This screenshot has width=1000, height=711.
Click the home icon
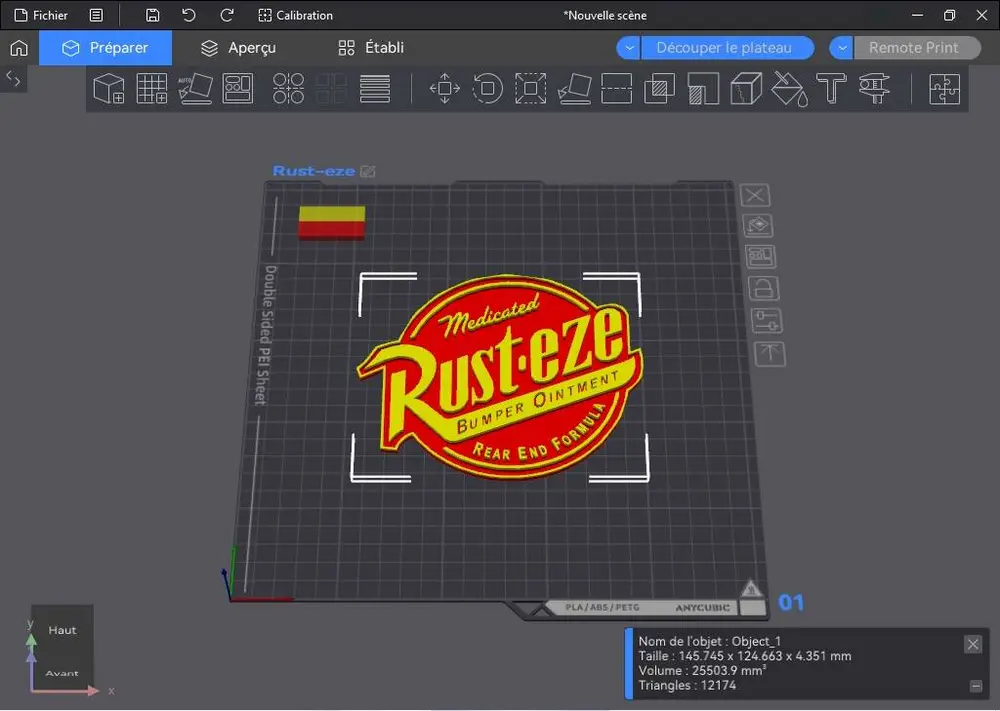19,48
